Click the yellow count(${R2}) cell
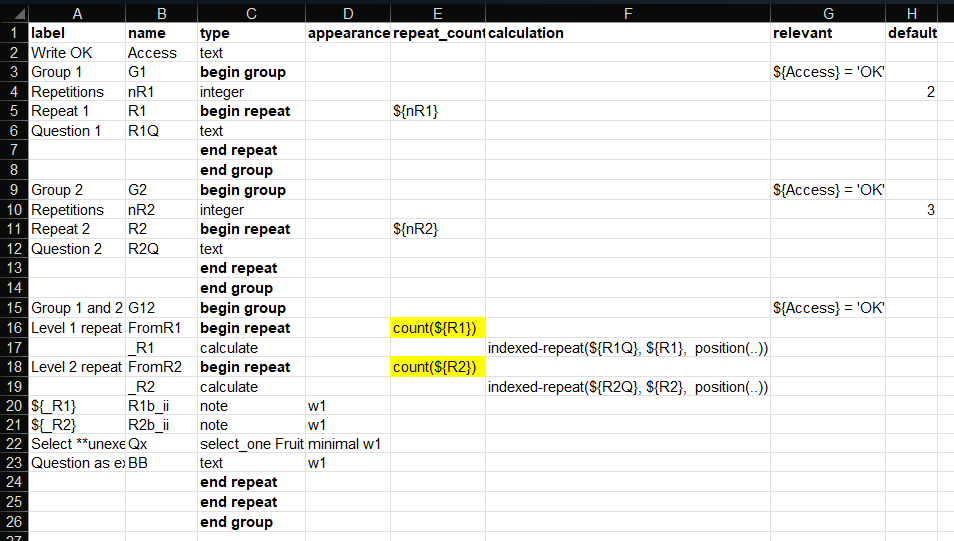The width and height of the screenshot is (954, 541). point(438,367)
